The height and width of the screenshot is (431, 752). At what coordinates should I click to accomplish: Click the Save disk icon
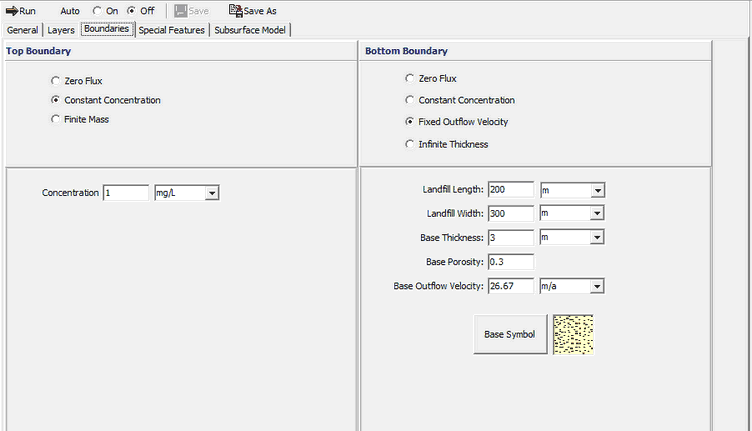pos(180,11)
